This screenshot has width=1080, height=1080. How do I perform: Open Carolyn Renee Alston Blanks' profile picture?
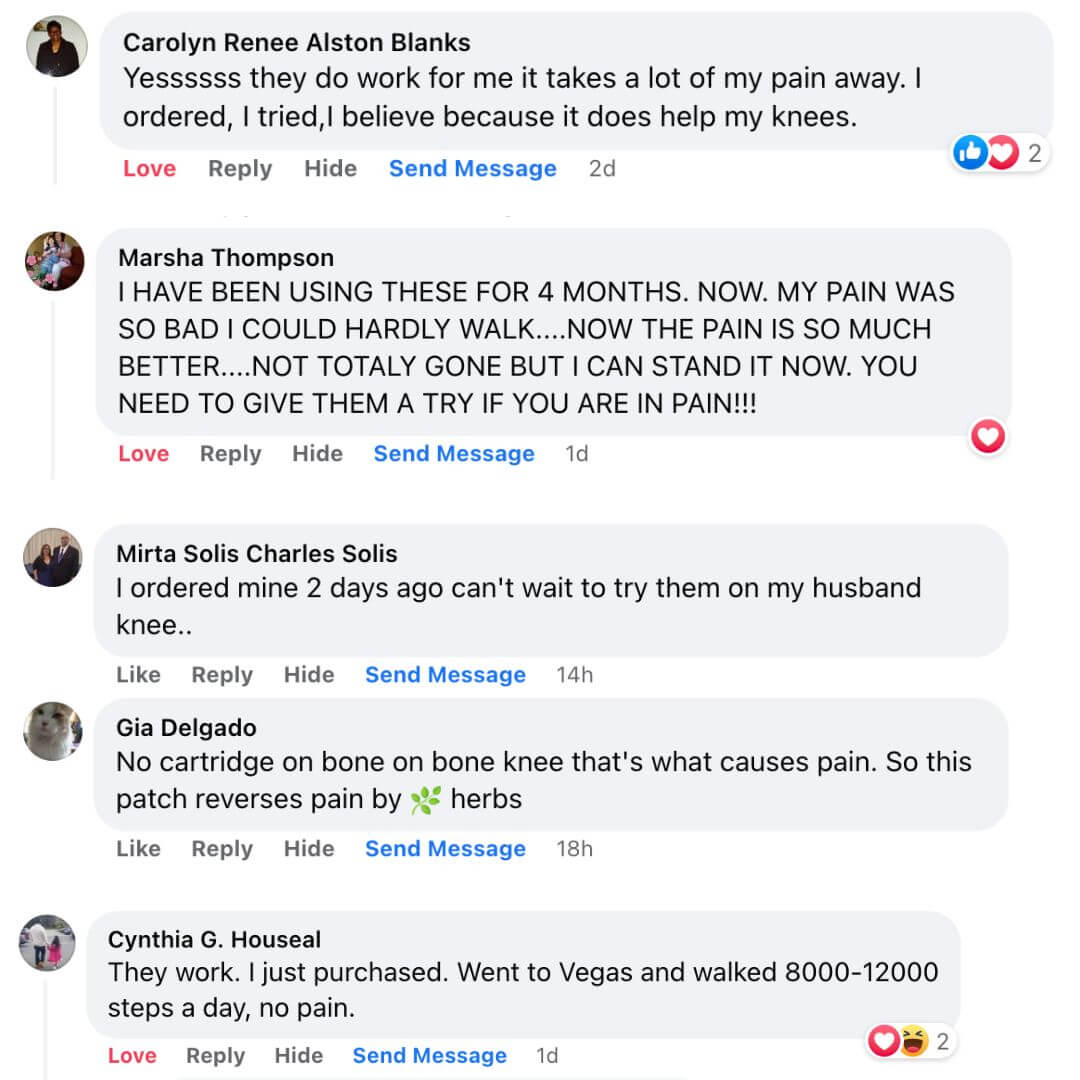point(56,46)
